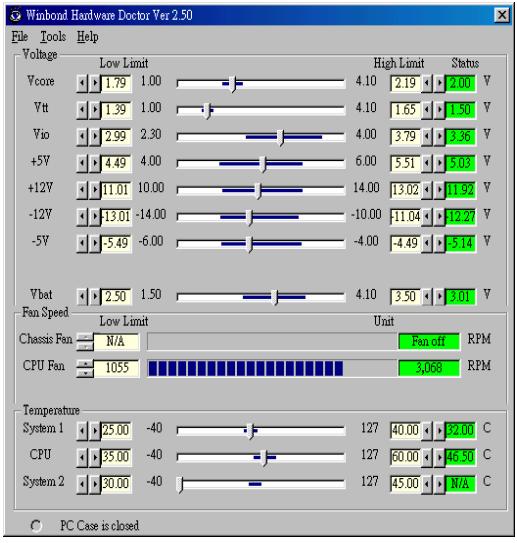Click the CPU Fan speed bar
The image size is (517, 543).
[x=272, y=368]
